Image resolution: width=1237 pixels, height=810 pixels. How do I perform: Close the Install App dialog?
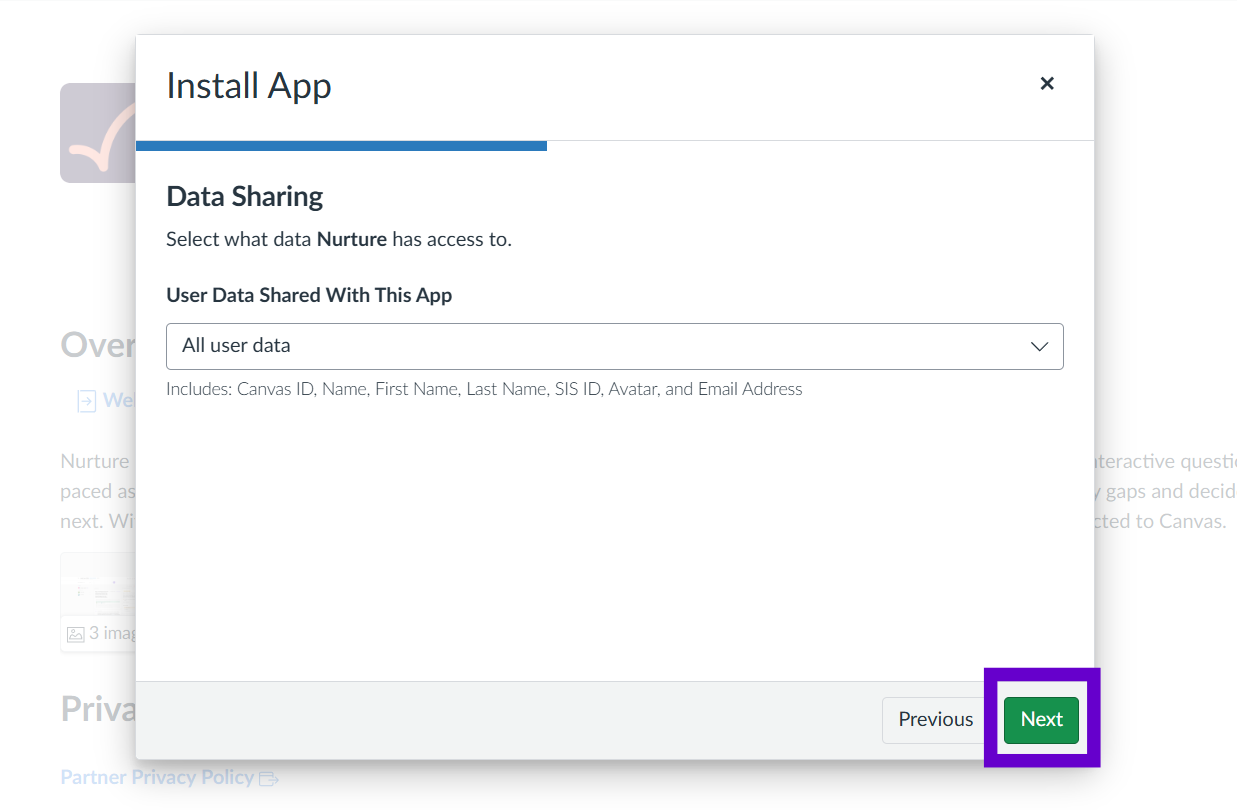(x=1047, y=84)
